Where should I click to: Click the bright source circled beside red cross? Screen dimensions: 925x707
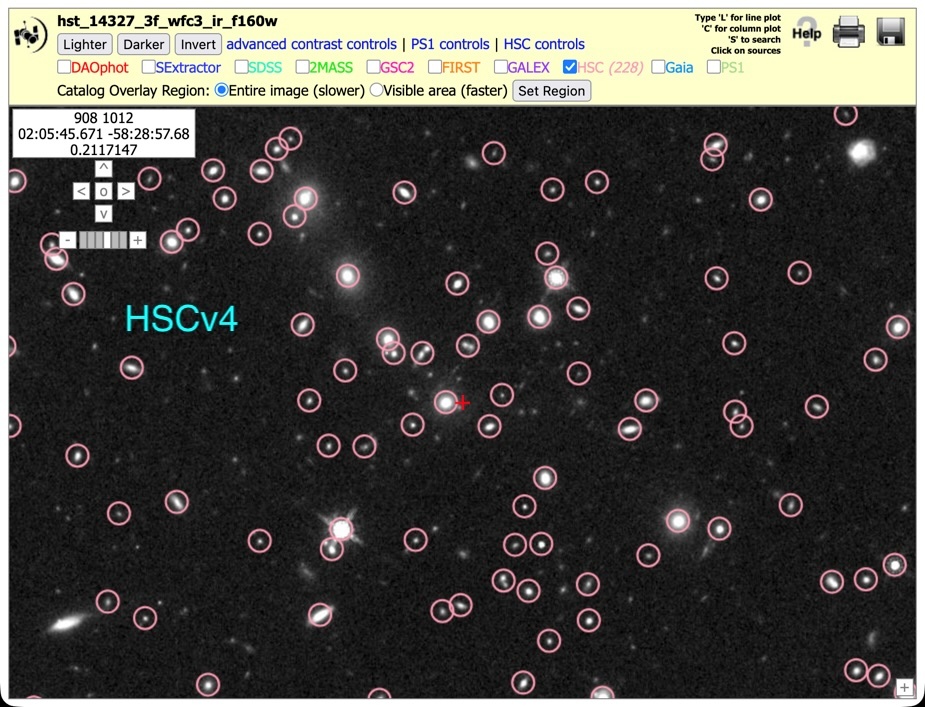pos(445,402)
